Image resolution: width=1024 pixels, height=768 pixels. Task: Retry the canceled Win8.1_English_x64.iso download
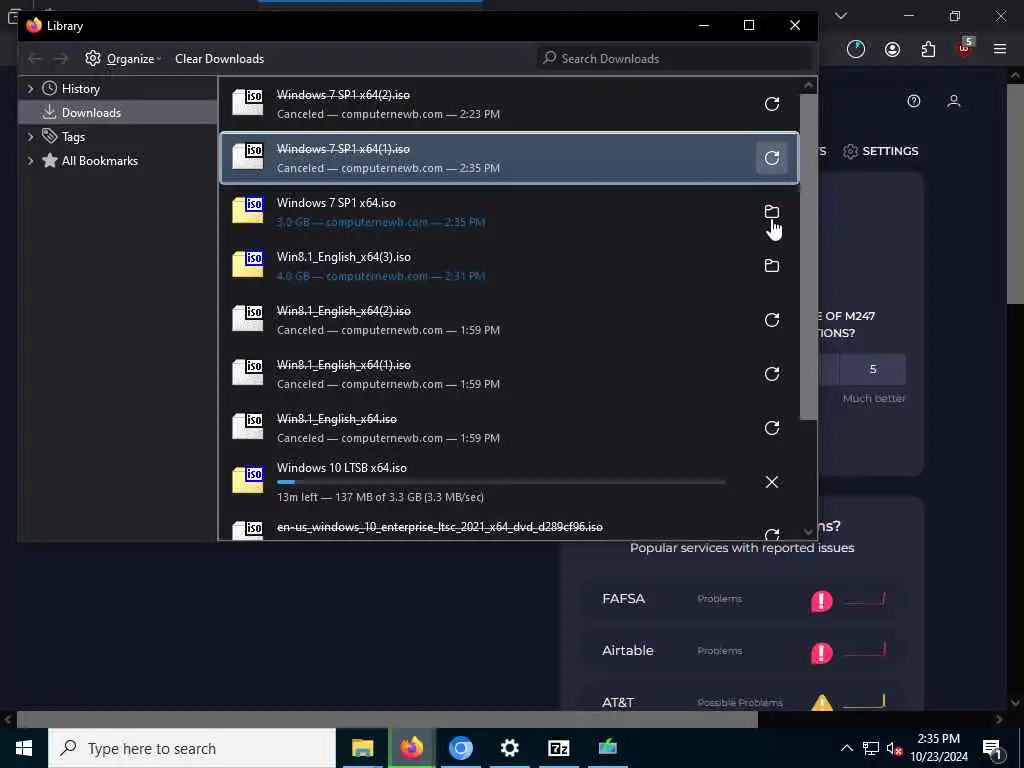click(x=771, y=428)
